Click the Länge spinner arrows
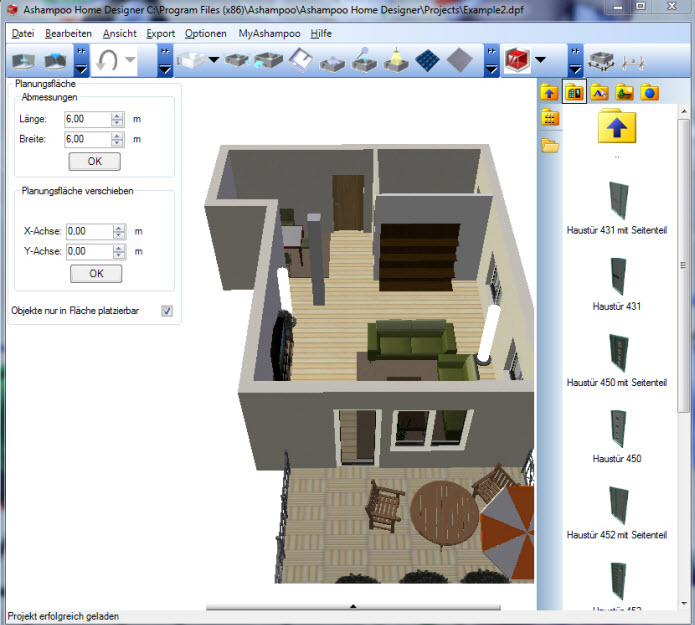 point(117,119)
